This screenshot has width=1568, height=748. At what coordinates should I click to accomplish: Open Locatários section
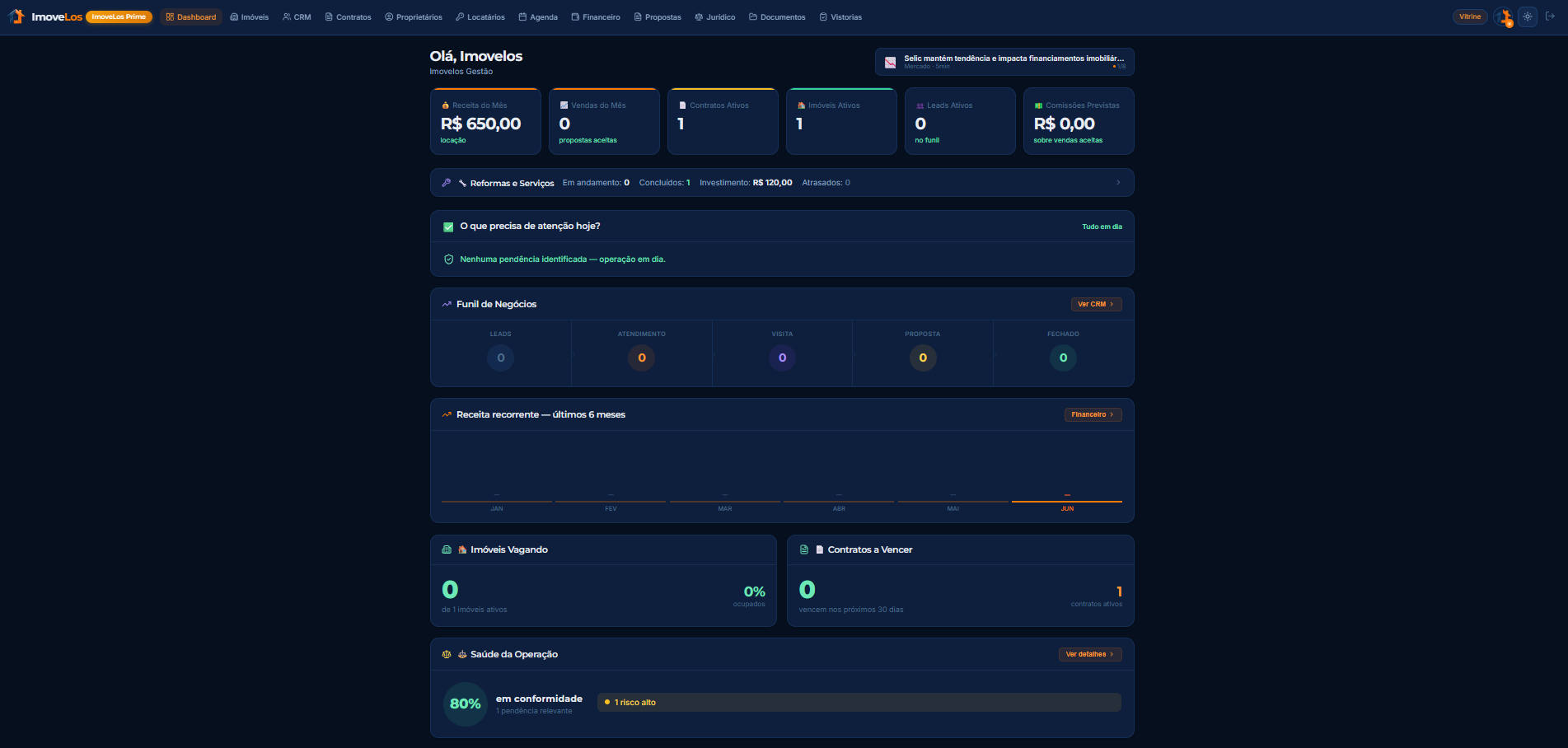480,16
